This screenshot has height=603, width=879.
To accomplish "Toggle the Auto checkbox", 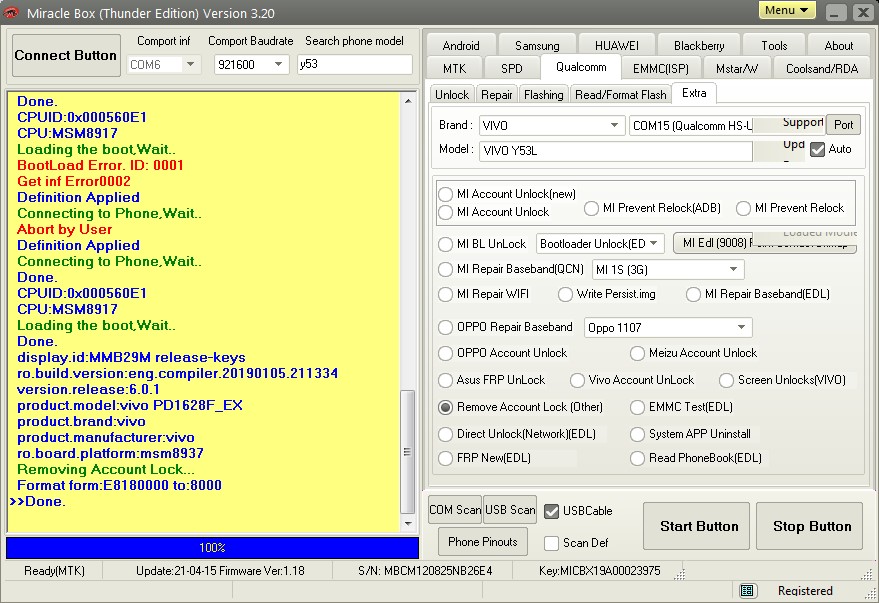I will (818, 149).
